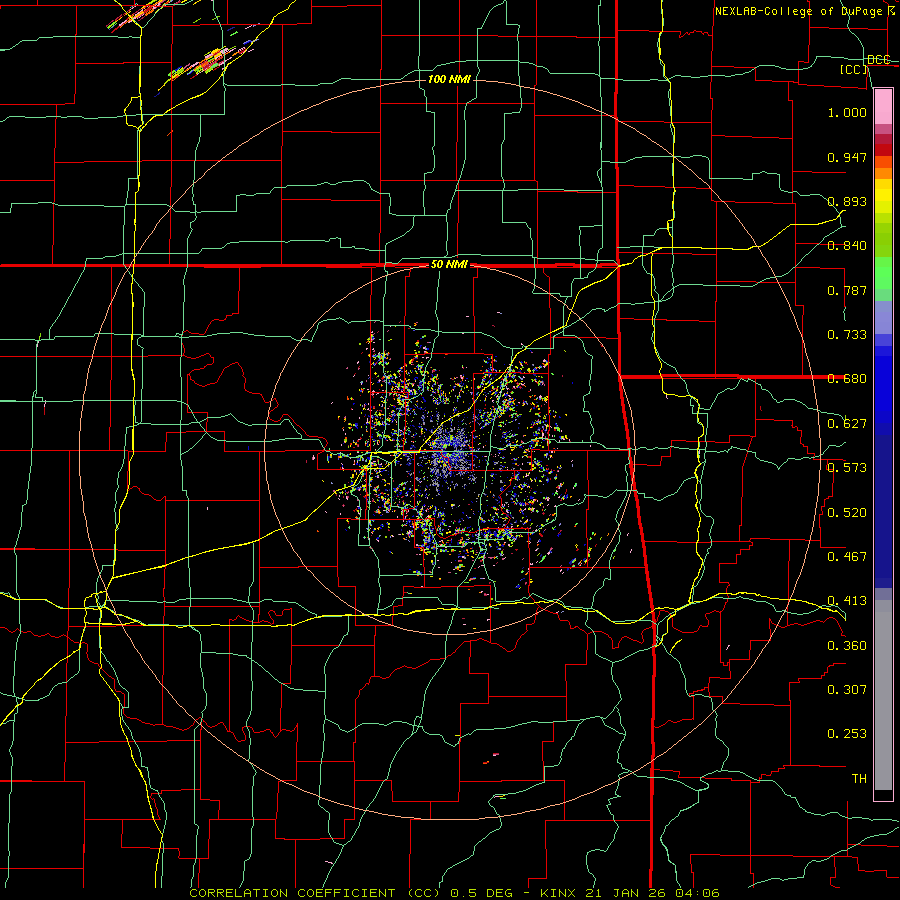This screenshot has width=900, height=900.
Task: Select the DCC product label above legend
Action: 878,59
